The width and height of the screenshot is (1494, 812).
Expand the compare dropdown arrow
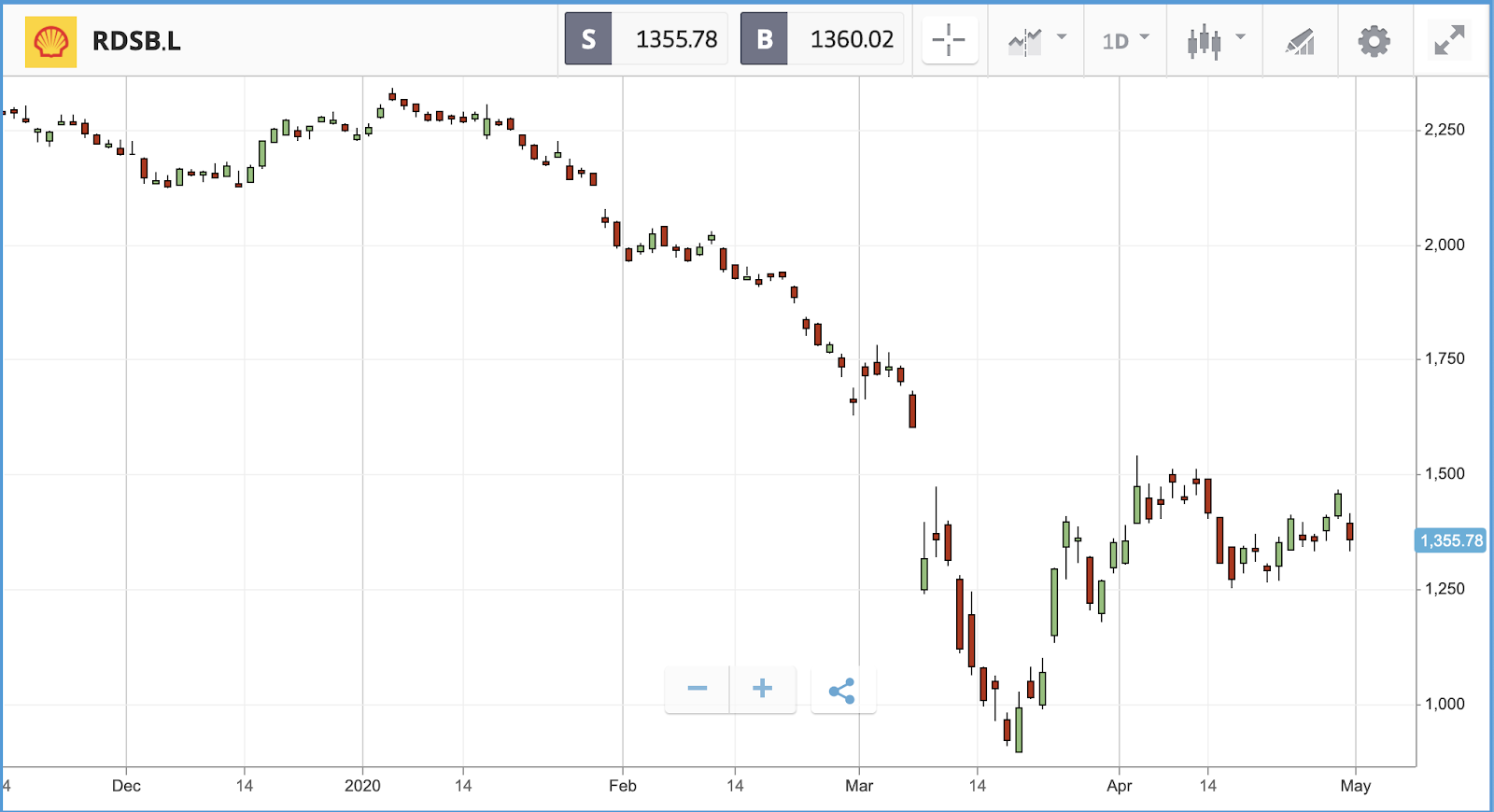click(1062, 37)
